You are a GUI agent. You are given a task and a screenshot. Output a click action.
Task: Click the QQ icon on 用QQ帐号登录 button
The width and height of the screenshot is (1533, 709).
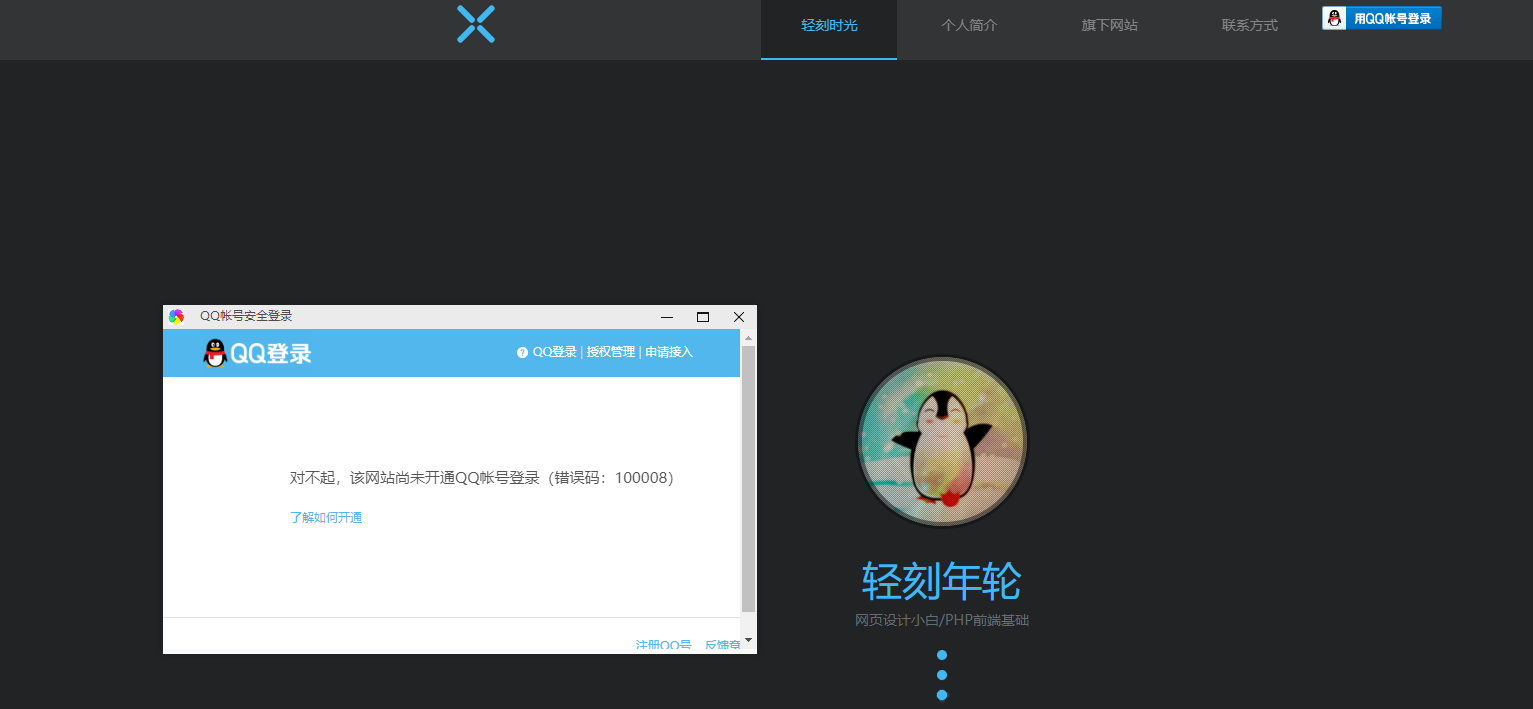tap(1334, 17)
